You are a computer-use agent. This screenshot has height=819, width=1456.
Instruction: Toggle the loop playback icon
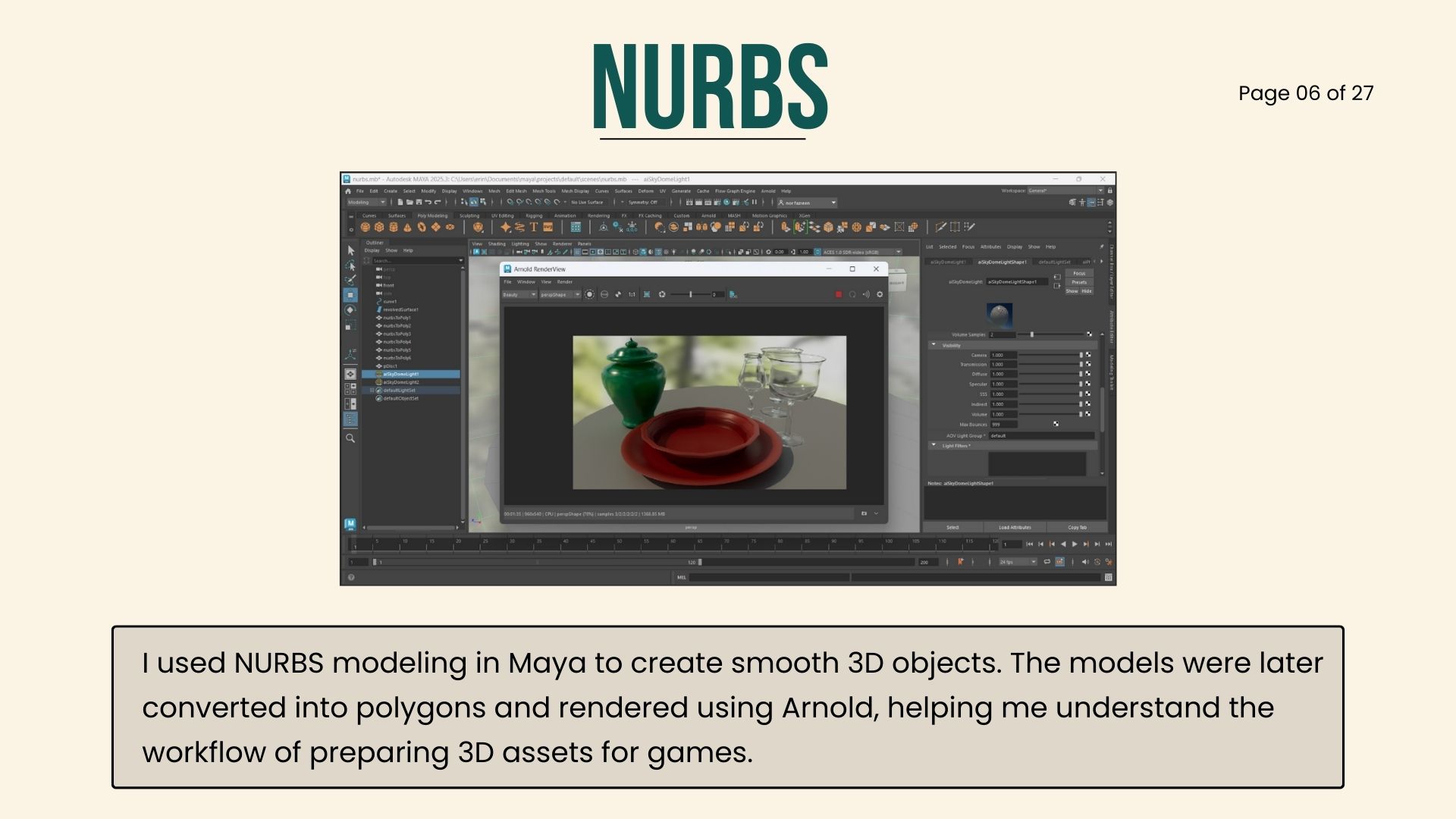(x=1047, y=562)
